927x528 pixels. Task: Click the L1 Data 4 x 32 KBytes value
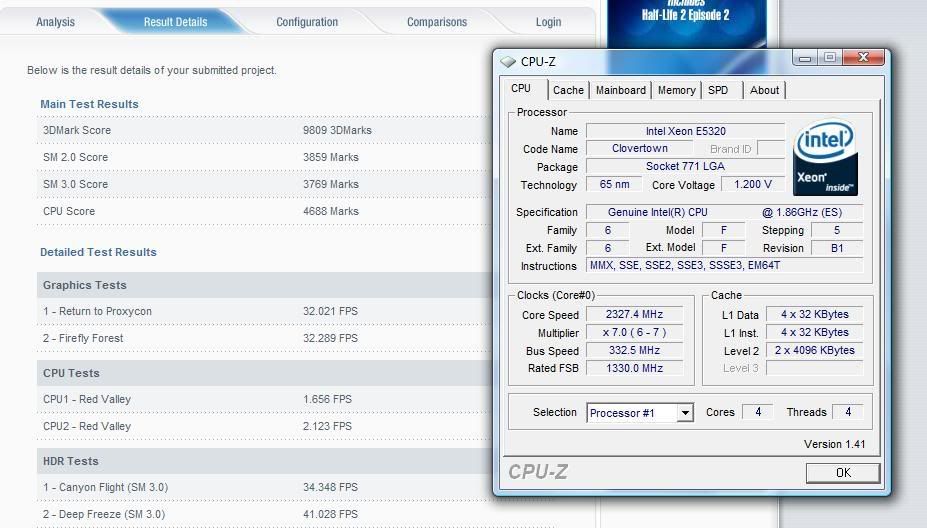pyautogui.click(x=815, y=315)
